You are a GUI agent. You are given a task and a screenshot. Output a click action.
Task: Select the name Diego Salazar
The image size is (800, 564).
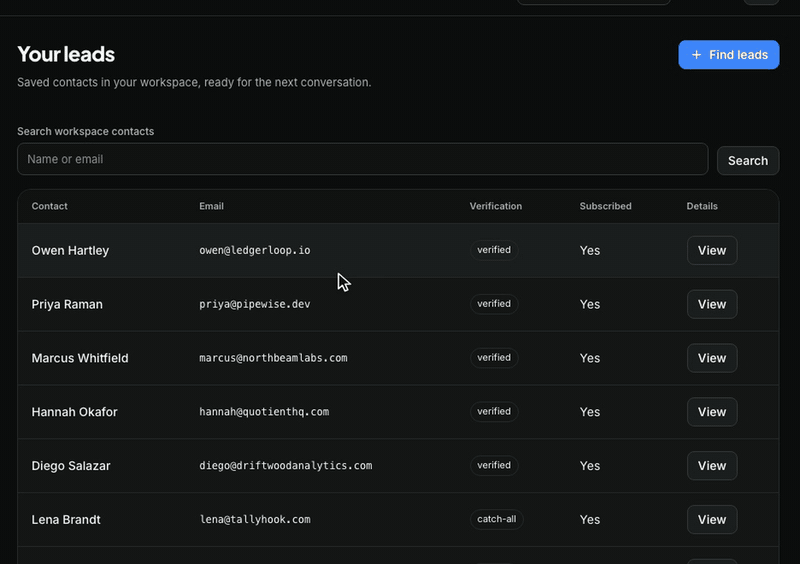[x=71, y=465]
